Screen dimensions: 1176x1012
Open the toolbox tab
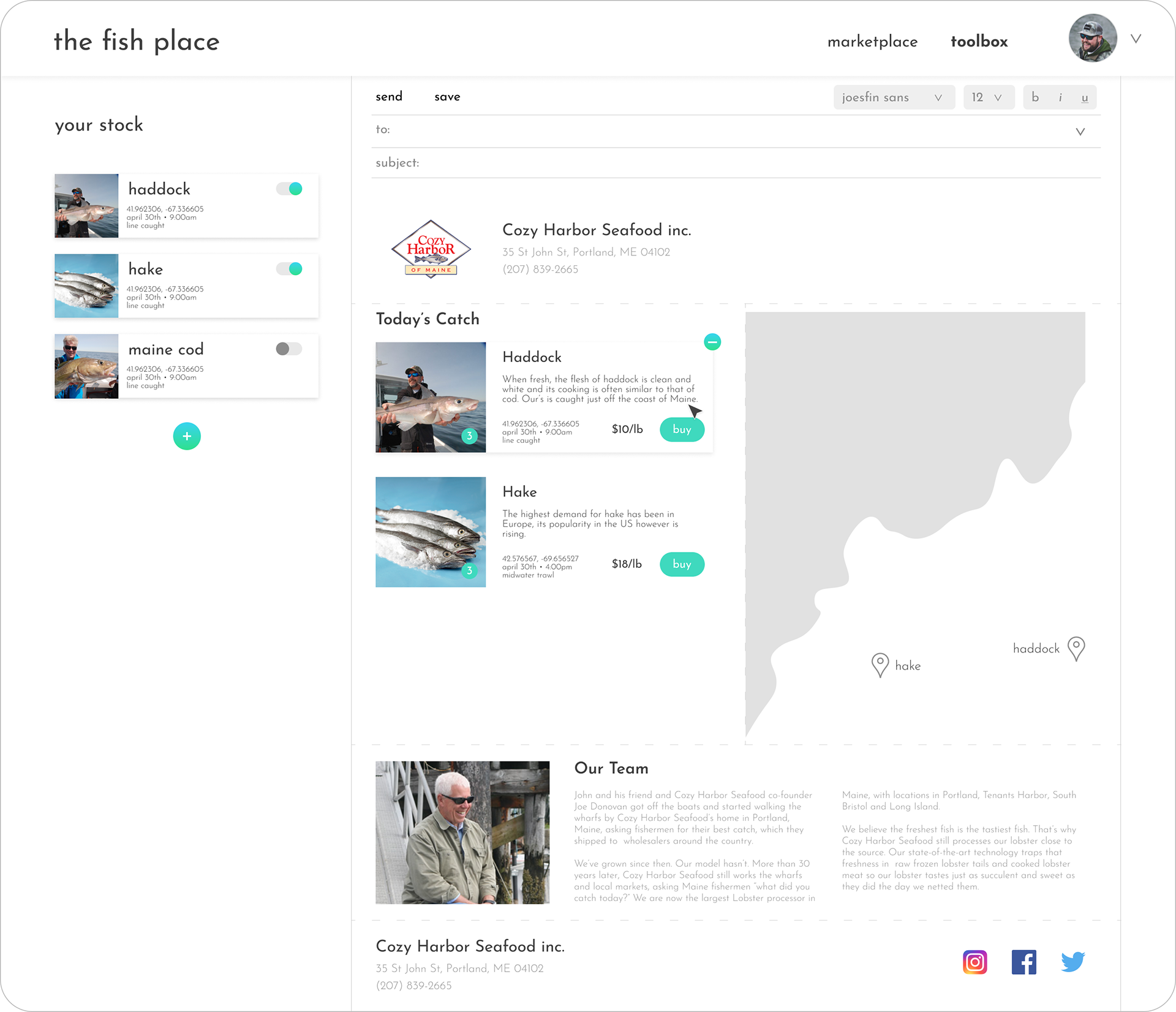point(979,42)
